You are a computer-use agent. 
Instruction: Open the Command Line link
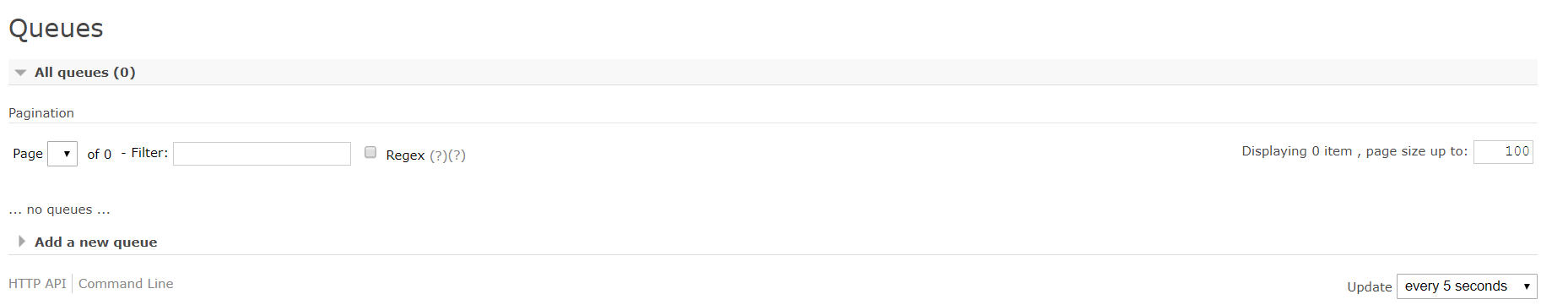(x=126, y=284)
